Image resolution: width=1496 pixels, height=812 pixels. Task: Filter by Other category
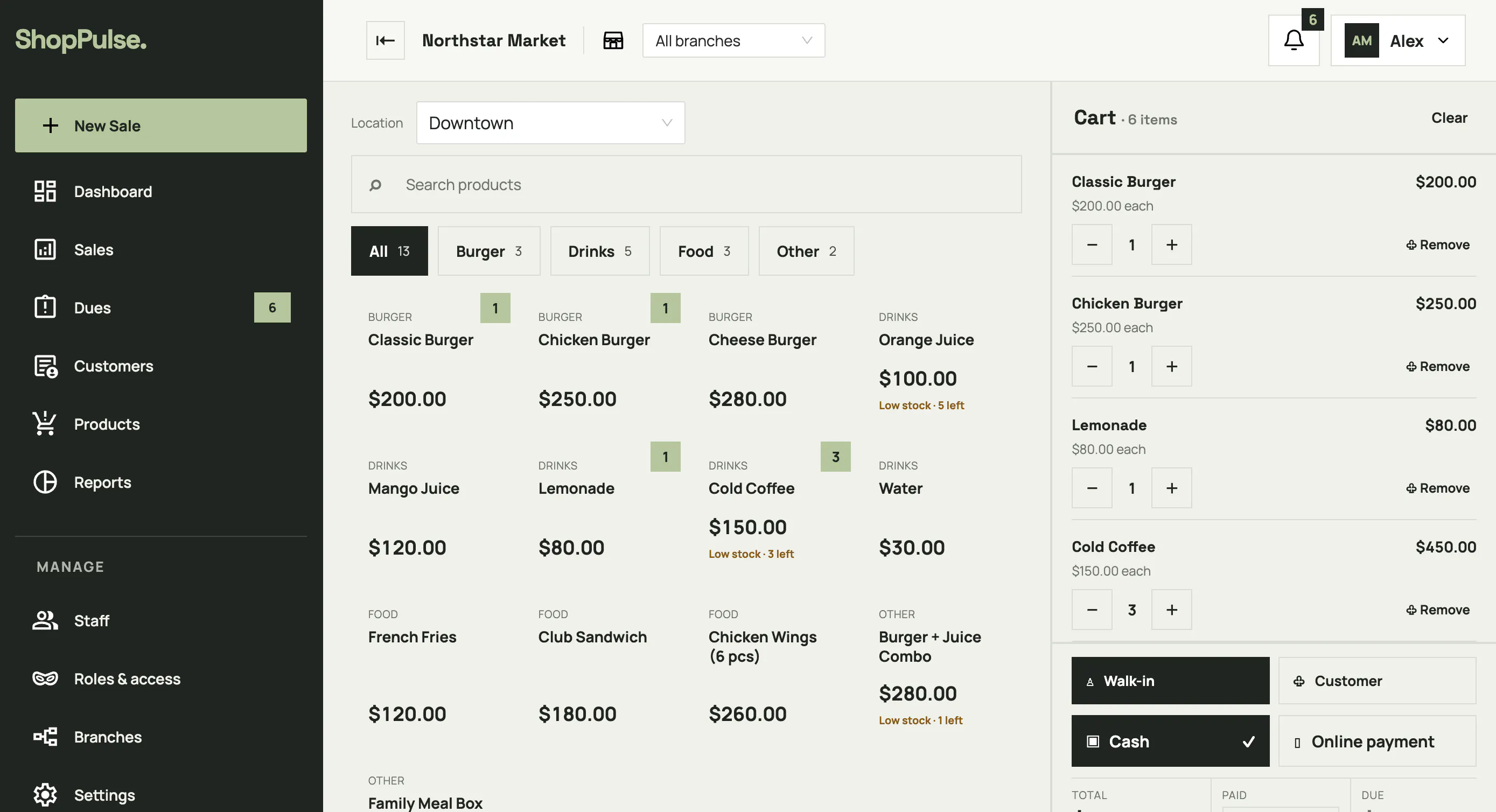click(806, 251)
